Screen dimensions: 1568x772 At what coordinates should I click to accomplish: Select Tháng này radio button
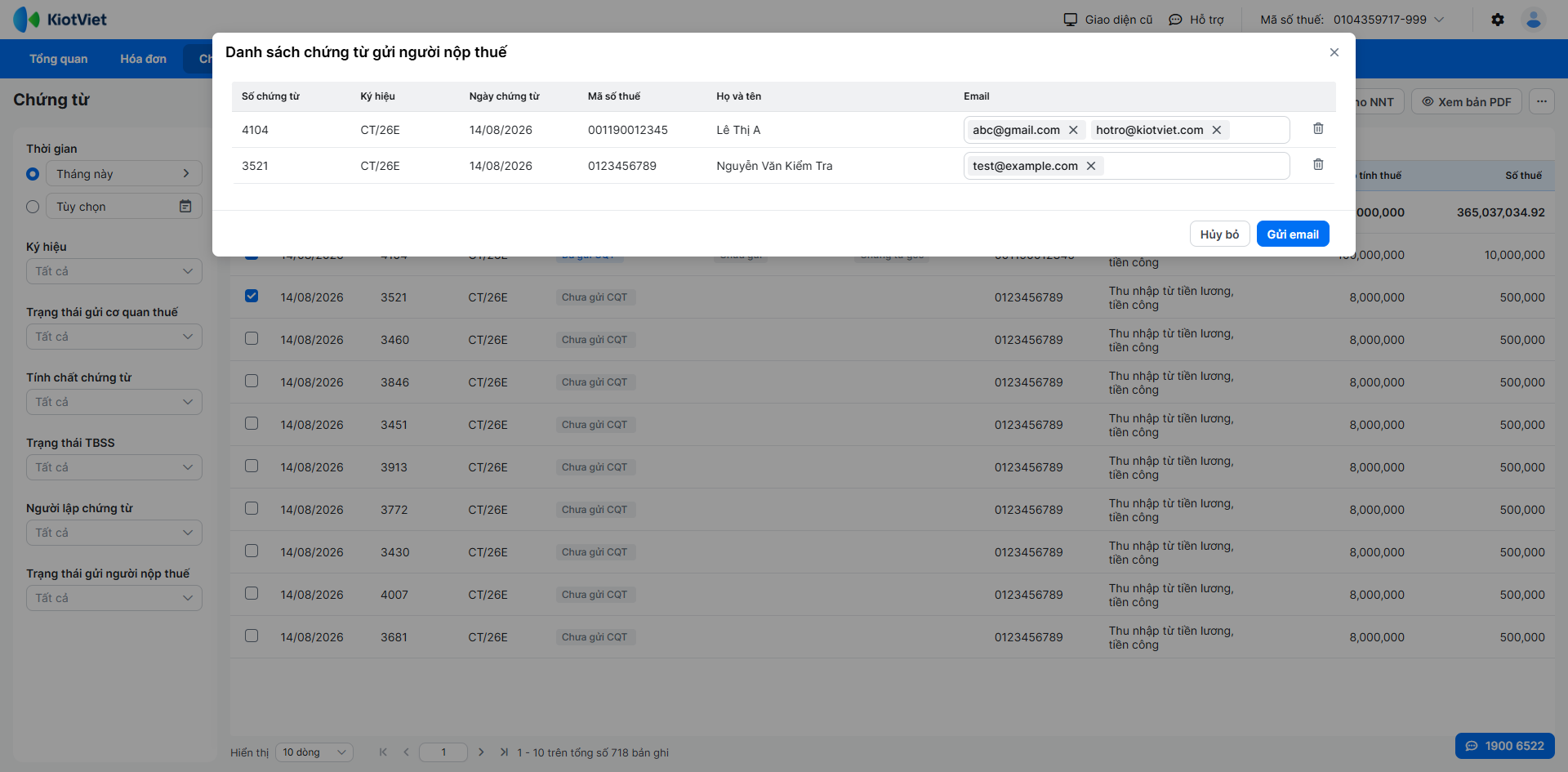[33, 174]
